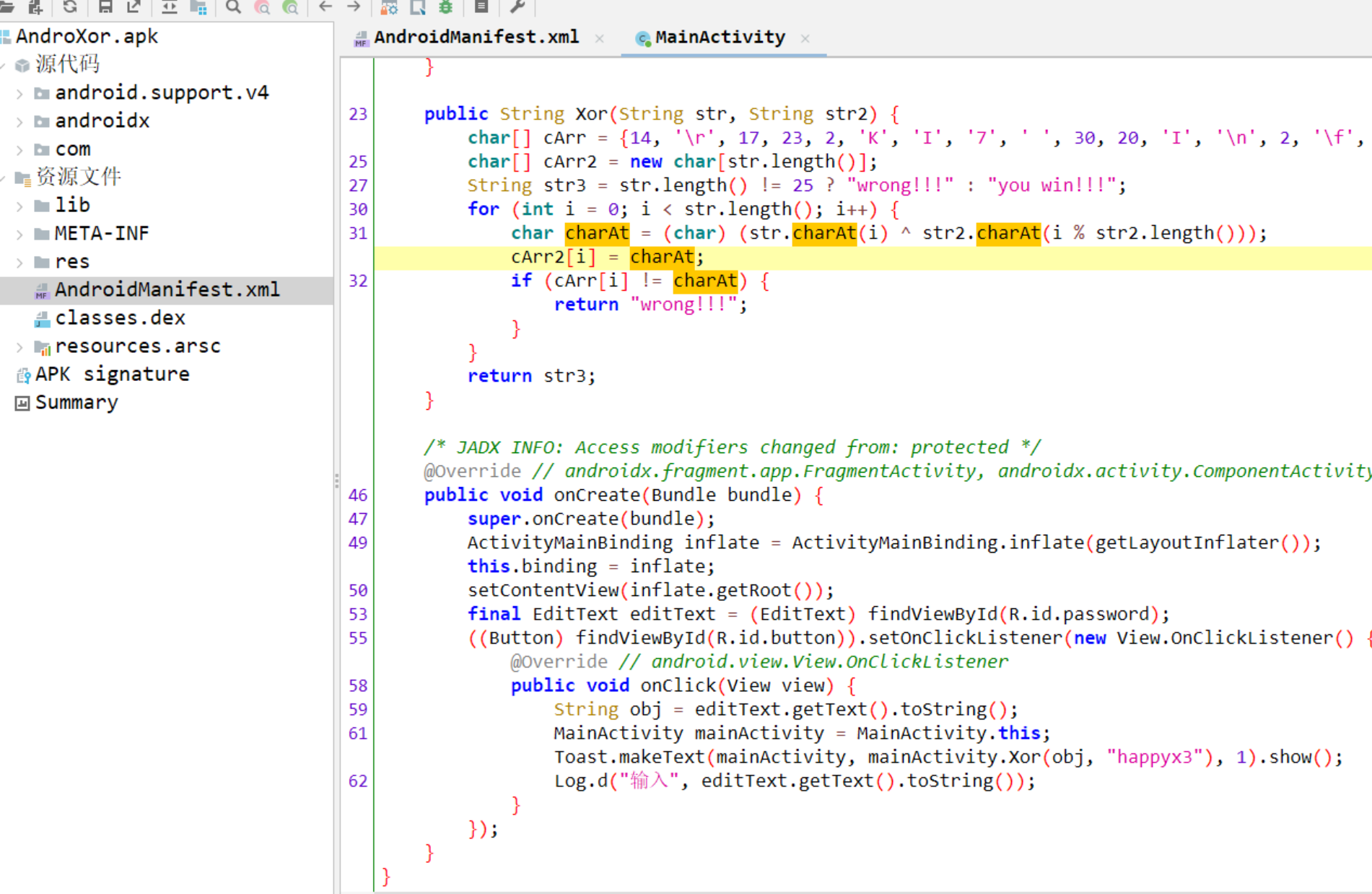Click the Xor method name in code
The height and width of the screenshot is (894, 1372).
[592, 113]
